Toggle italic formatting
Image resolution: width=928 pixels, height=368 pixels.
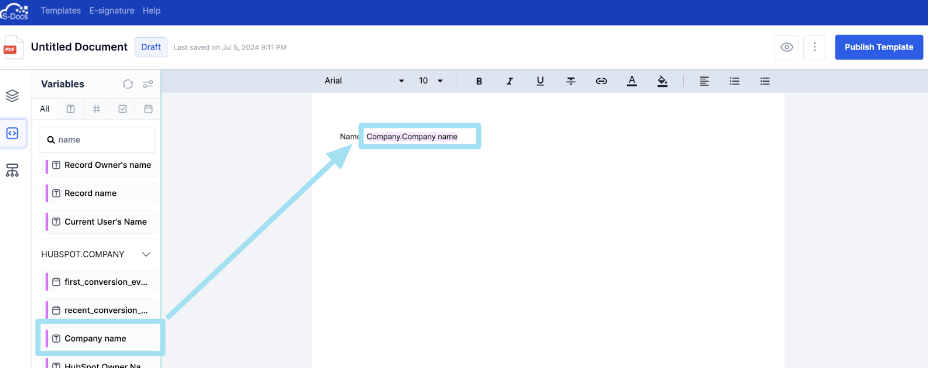(x=510, y=81)
